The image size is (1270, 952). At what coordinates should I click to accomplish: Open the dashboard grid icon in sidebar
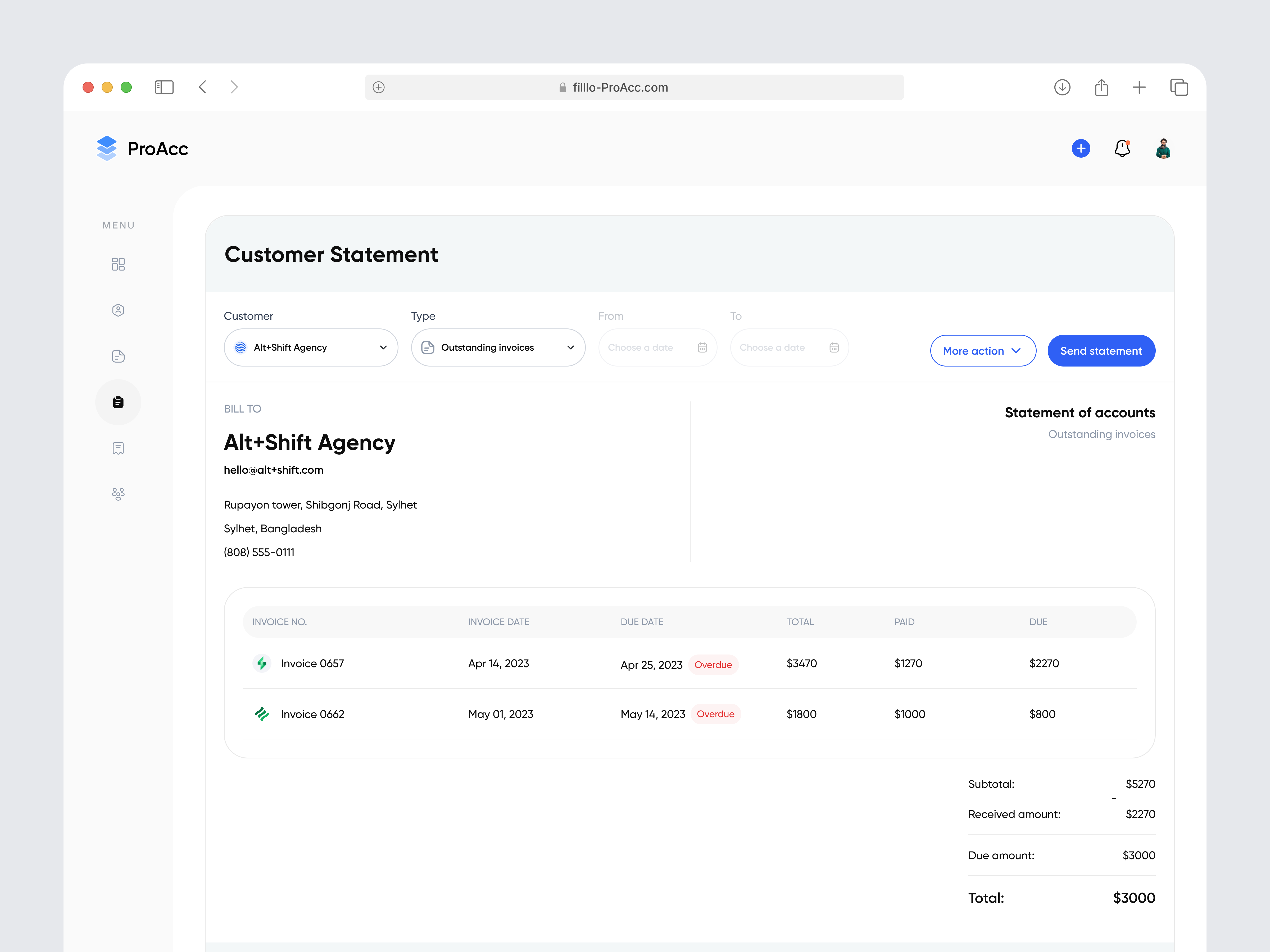[118, 264]
